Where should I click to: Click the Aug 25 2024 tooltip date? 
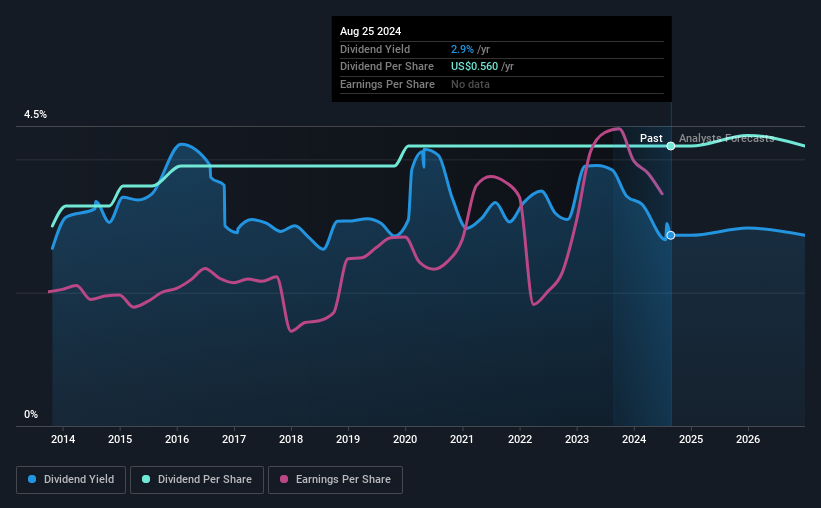pyautogui.click(x=371, y=31)
